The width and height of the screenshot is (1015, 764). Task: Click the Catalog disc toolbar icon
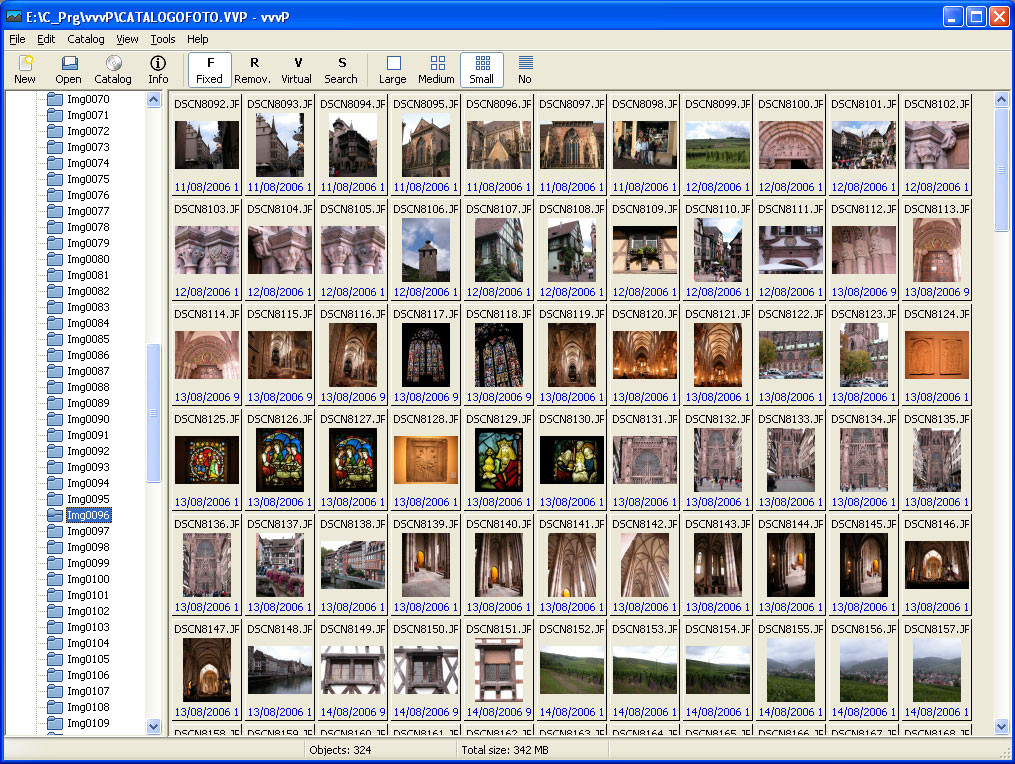pyautogui.click(x=113, y=69)
